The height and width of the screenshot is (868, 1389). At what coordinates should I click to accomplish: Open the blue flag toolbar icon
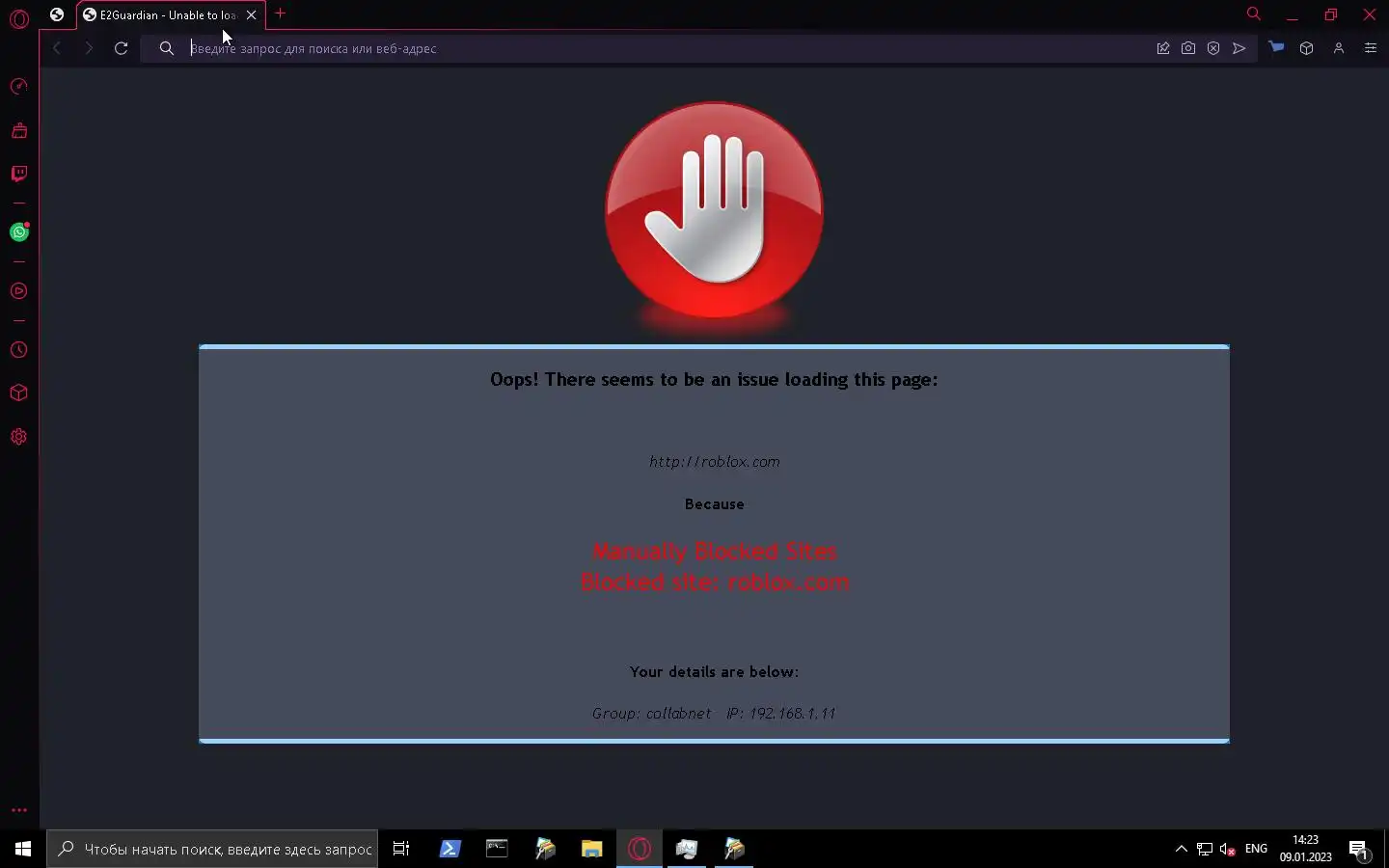click(x=1276, y=47)
